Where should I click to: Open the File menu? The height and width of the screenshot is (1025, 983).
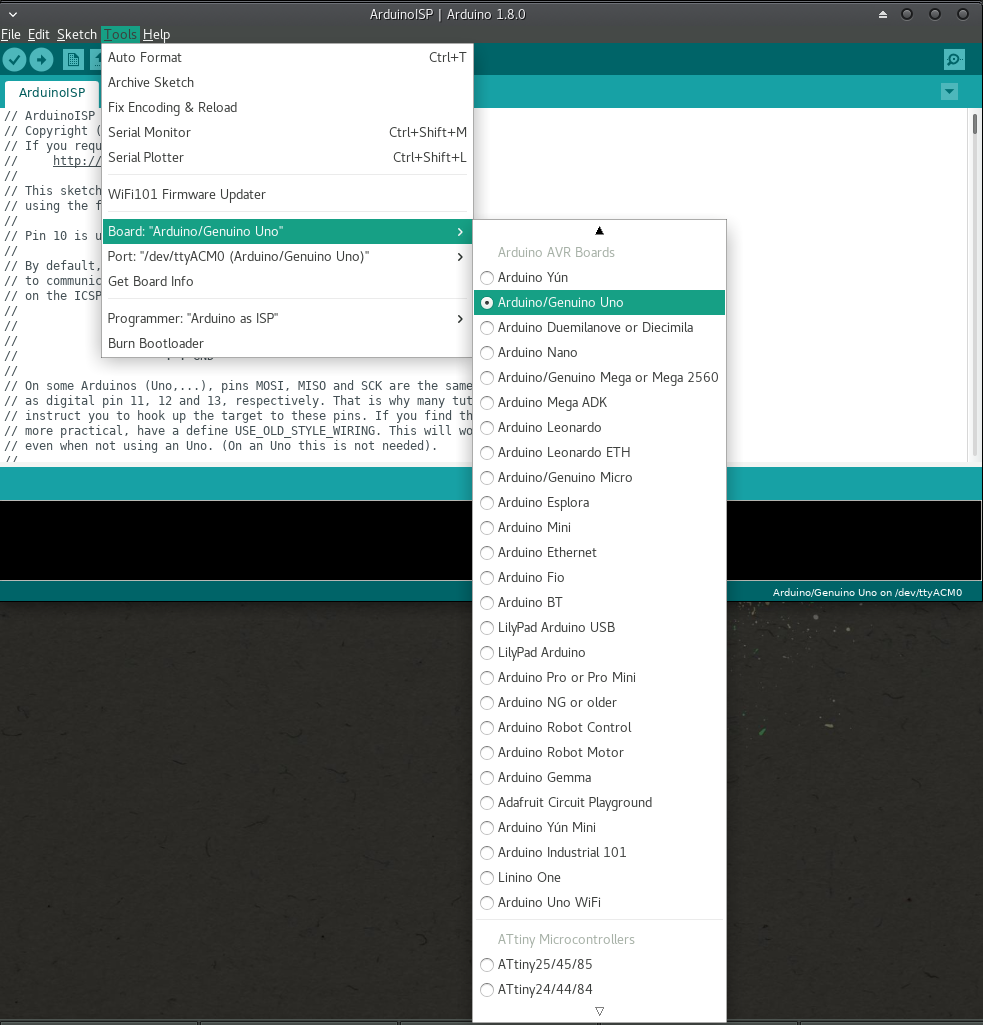(10, 34)
